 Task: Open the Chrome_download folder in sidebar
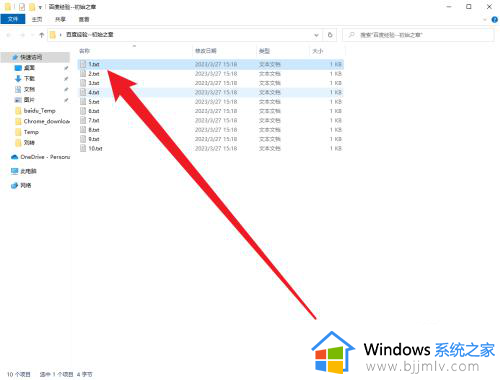47,121
